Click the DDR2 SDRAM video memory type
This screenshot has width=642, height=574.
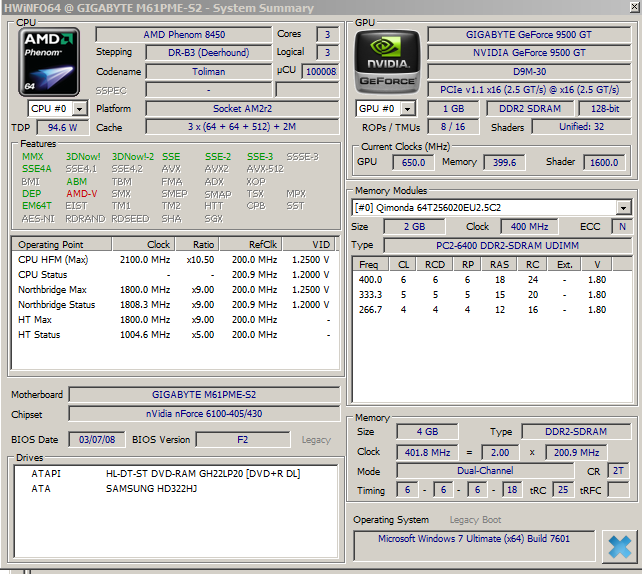(530, 108)
